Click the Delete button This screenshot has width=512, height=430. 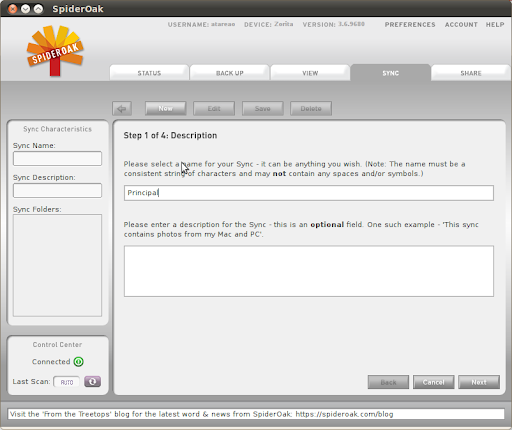pos(311,109)
